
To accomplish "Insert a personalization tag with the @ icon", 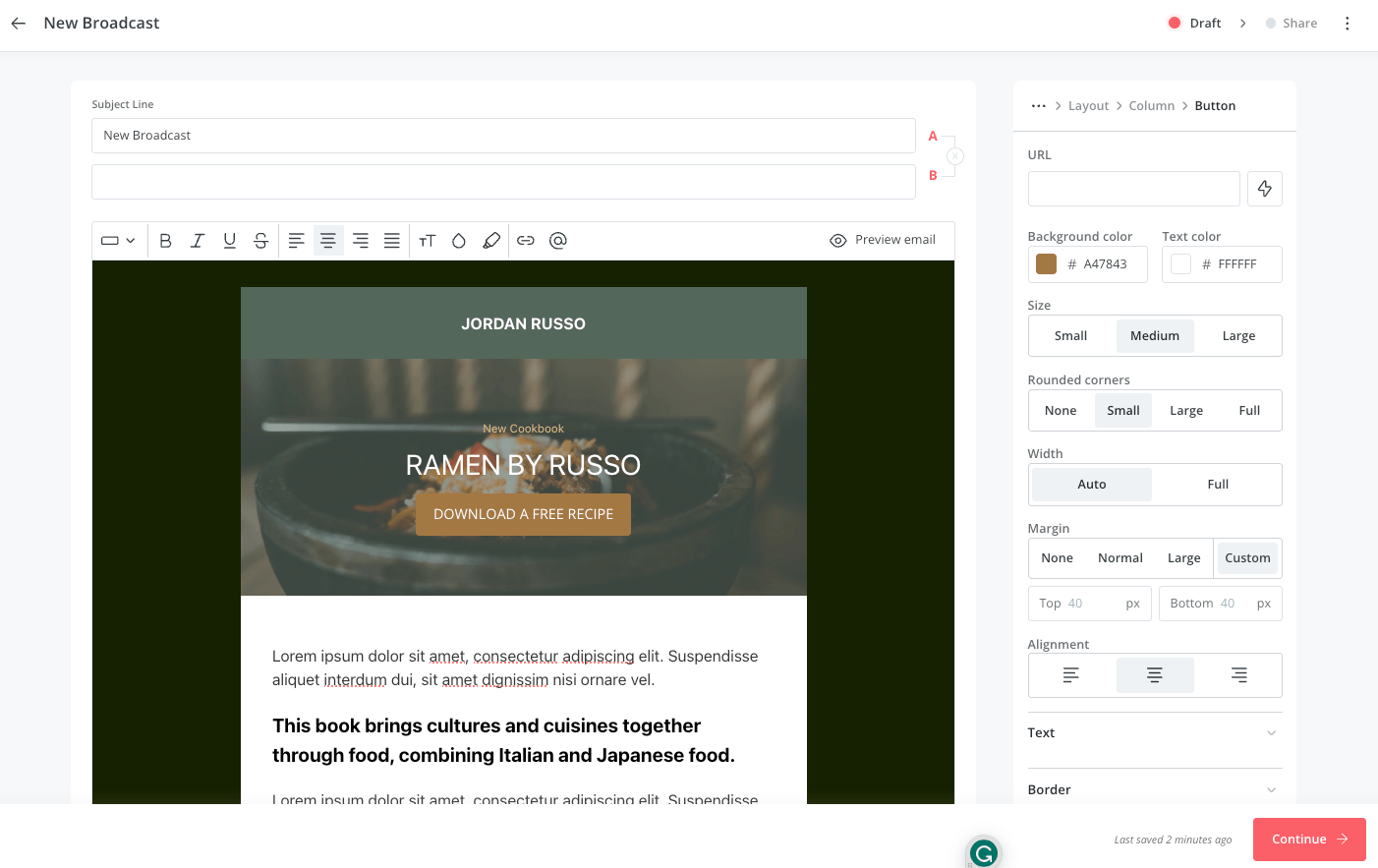I will click(x=558, y=240).
